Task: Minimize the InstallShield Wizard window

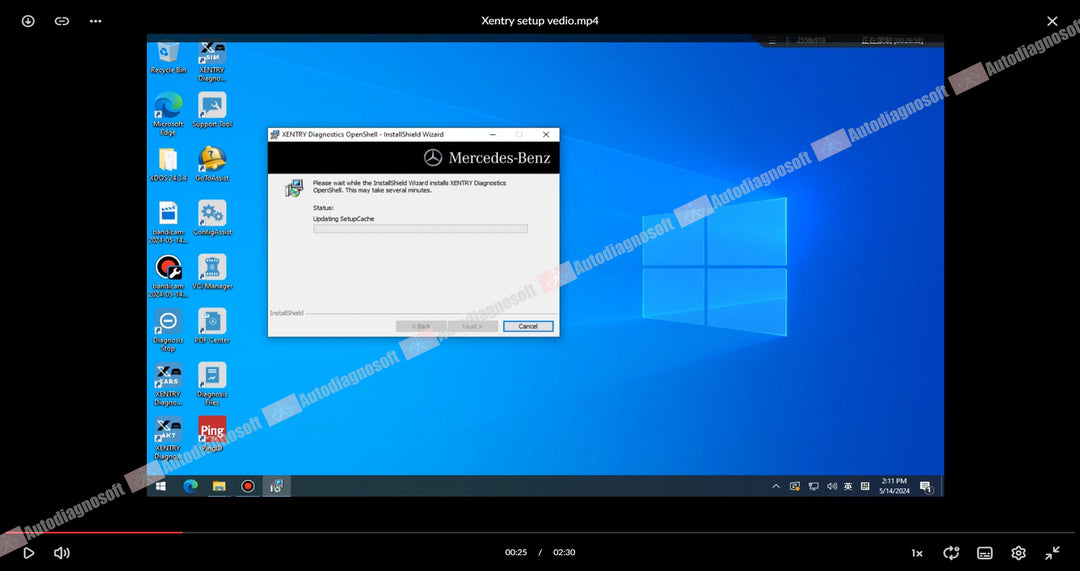Action: pos(493,135)
